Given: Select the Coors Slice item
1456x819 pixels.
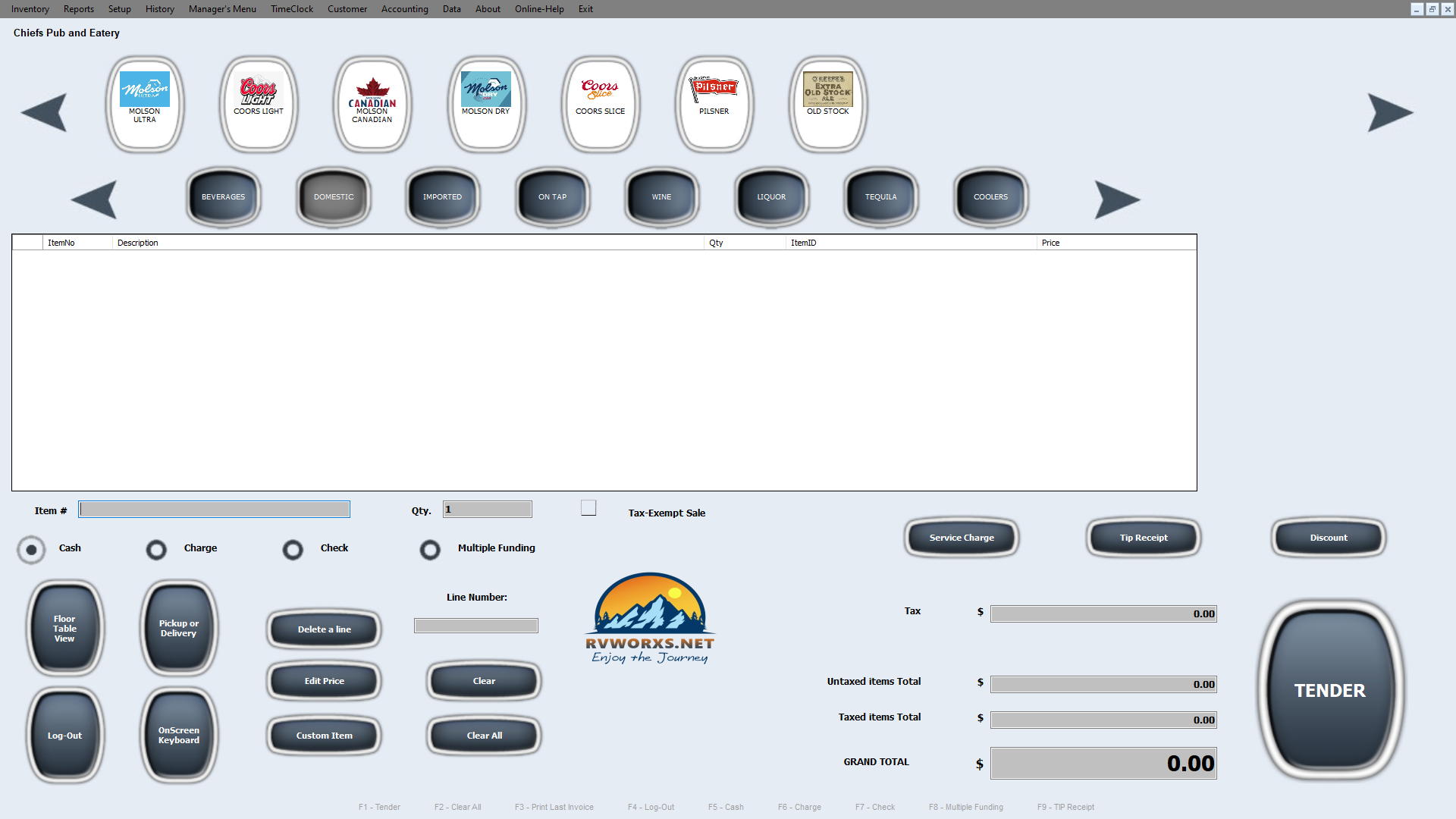Looking at the screenshot, I should click(600, 102).
